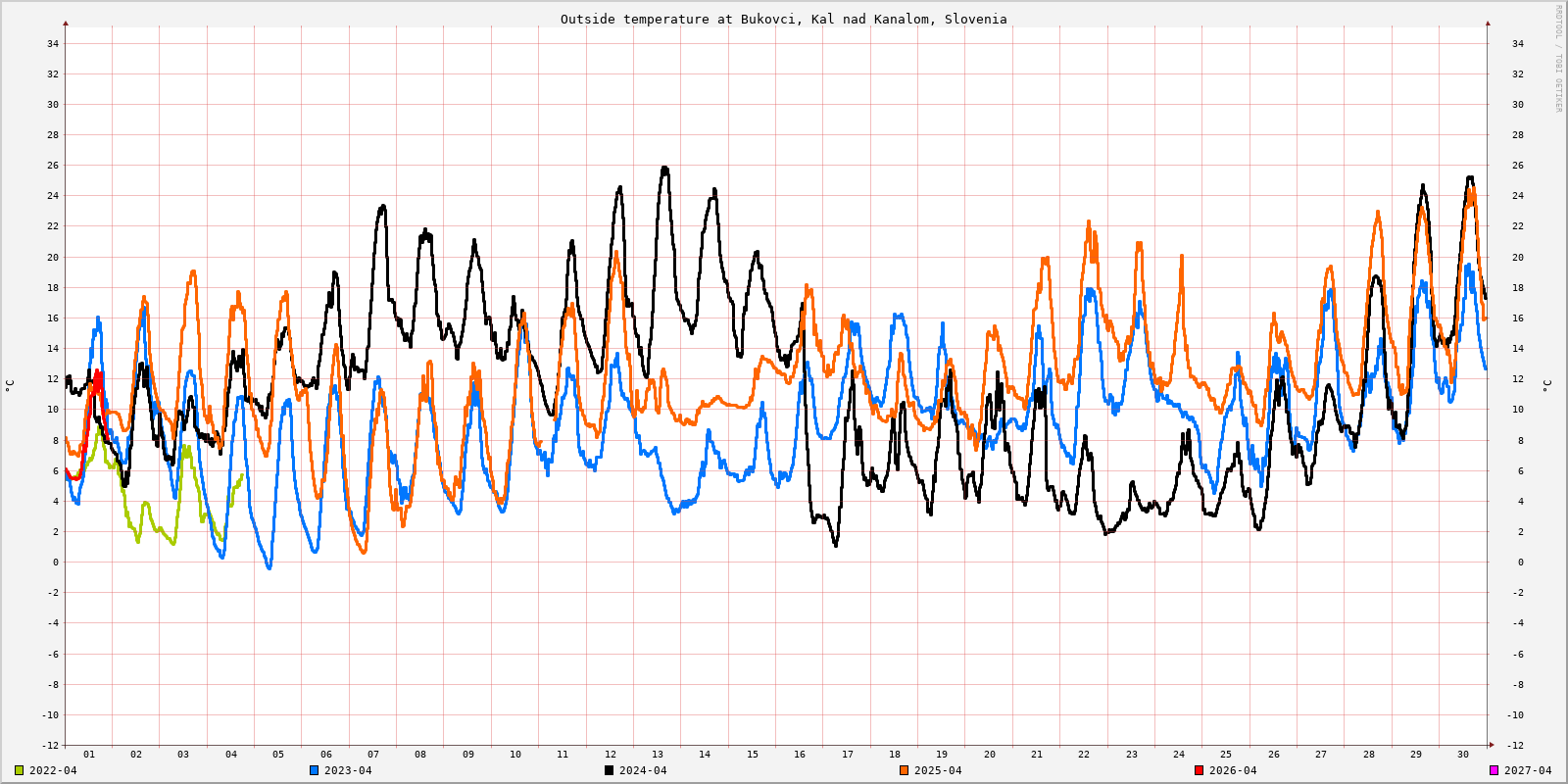Viewport: 1568px width, 784px height.
Task: Click the 34 tick on left y-axis
Action: coord(53,43)
